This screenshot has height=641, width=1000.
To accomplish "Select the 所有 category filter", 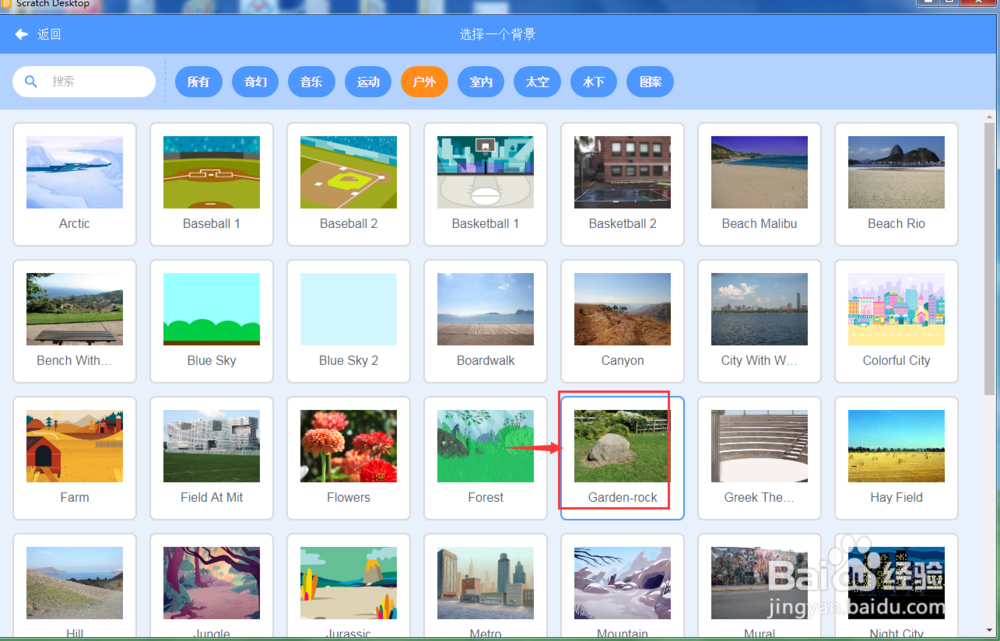I will pyautogui.click(x=198, y=82).
